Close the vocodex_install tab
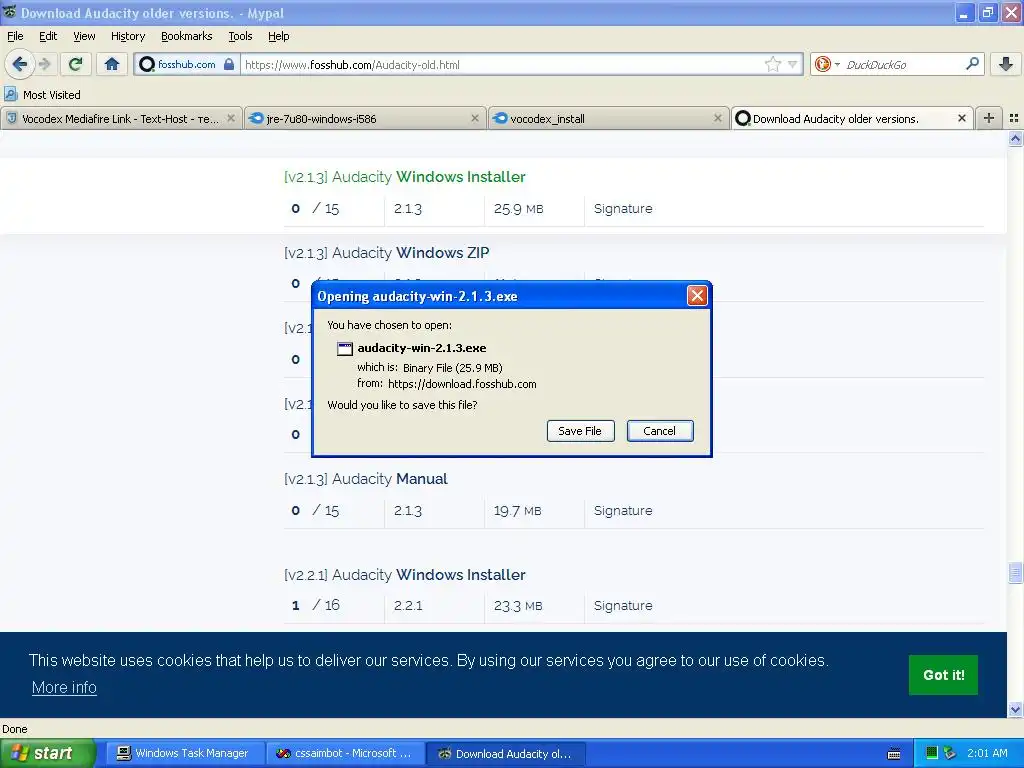 pos(718,118)
